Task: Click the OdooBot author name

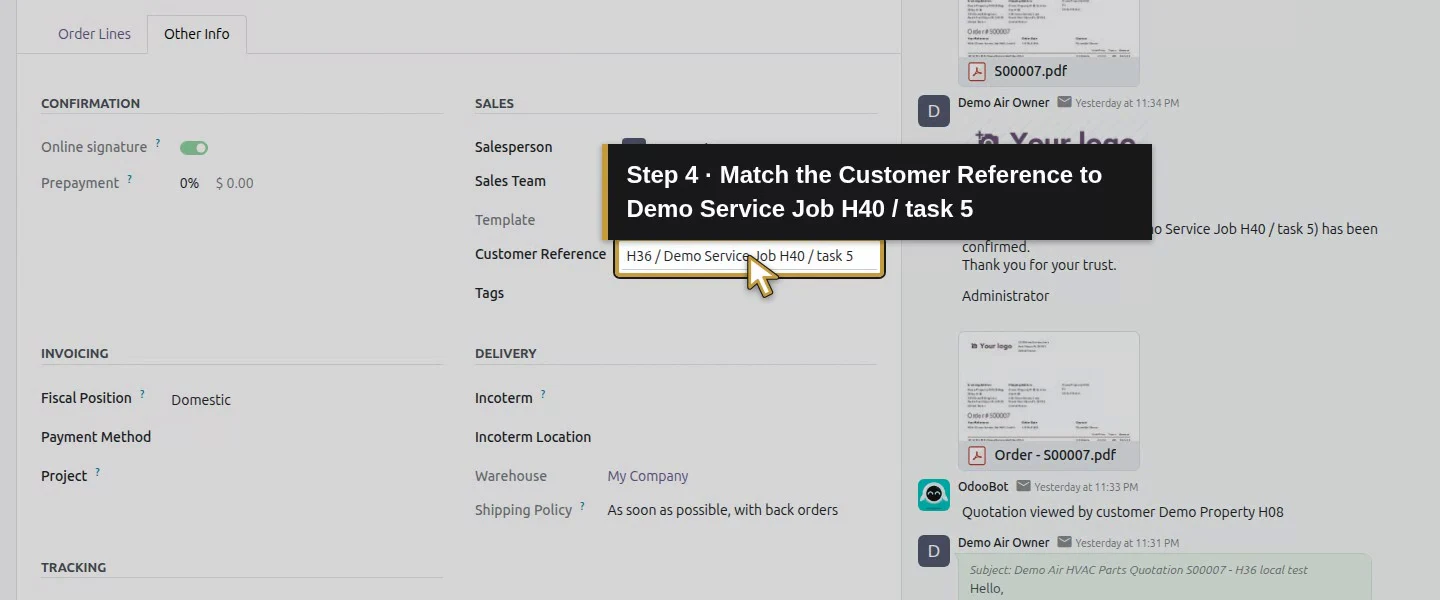Action: click(x=983, y=486)
